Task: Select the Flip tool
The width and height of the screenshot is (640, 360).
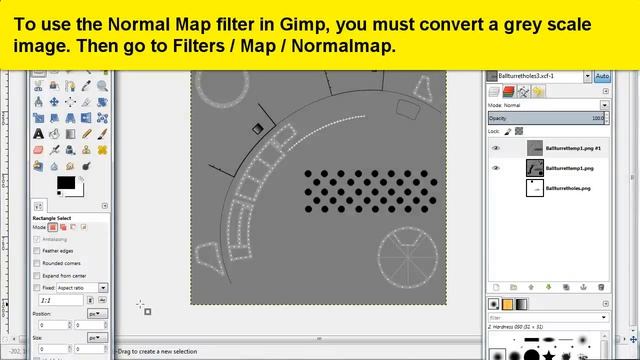Action: click(x=86, y=118)
